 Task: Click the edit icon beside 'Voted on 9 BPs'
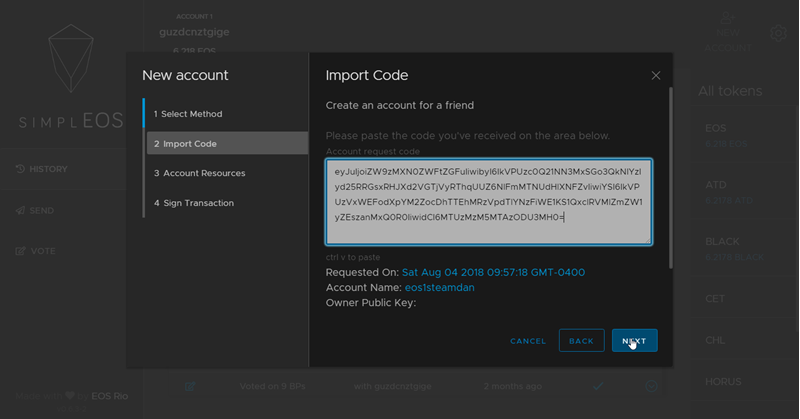[189, 386]
